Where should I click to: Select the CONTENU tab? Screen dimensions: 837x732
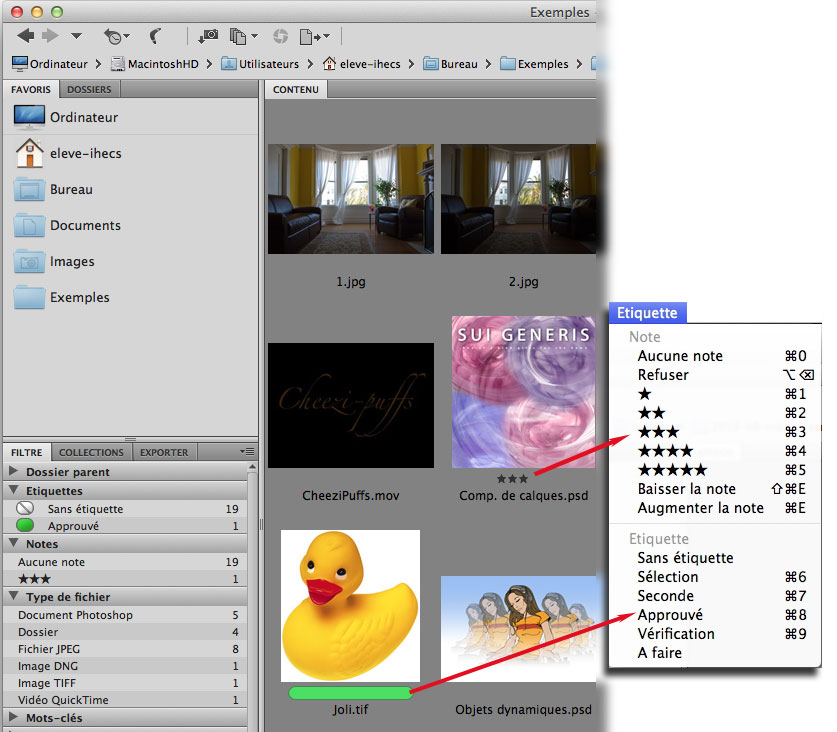click(296, 89)
